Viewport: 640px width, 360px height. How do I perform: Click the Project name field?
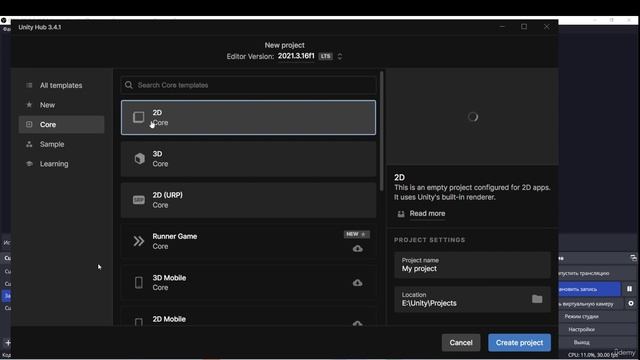point(472,265)
